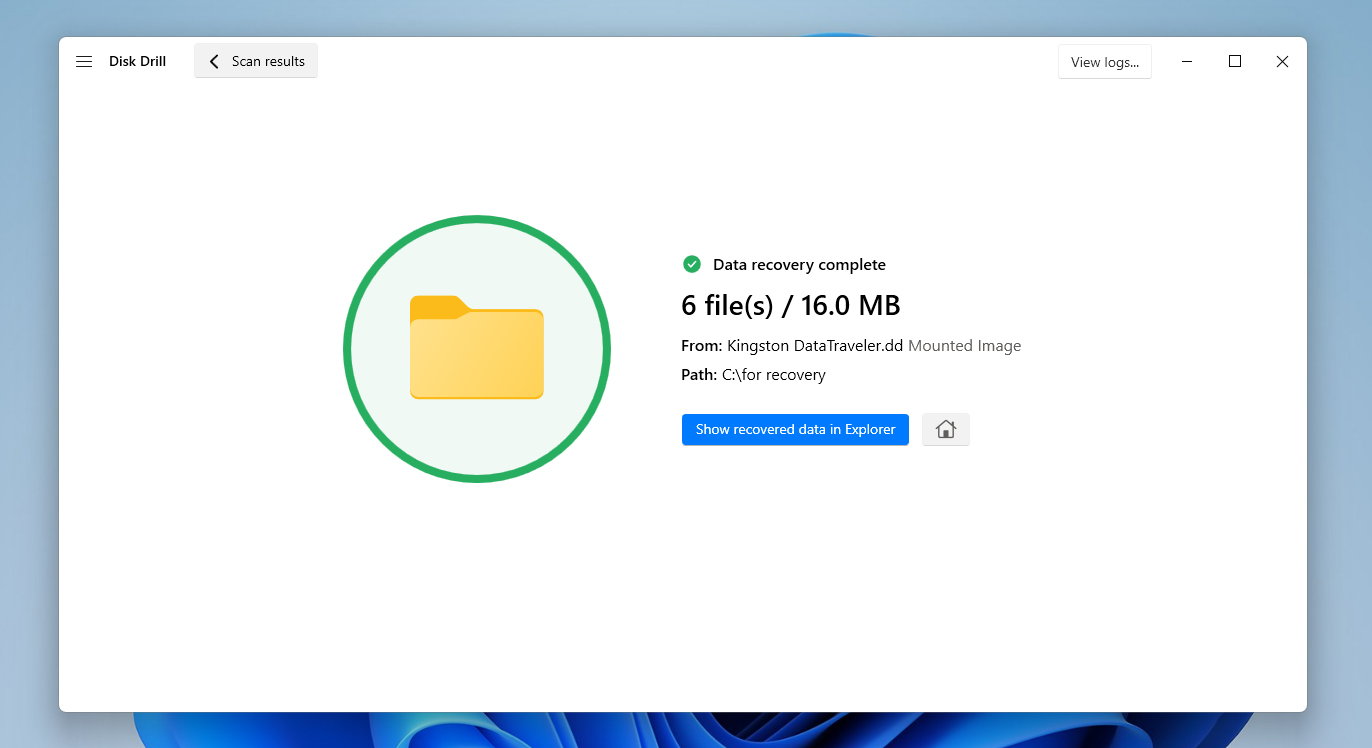Click the Mounted Image label
This screenshot has height=748, width=1372.
tap(964, 345)
